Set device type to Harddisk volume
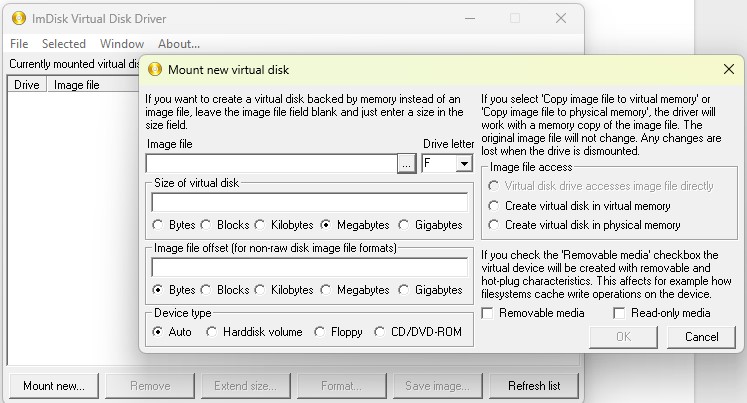 [x=212, y=331]
